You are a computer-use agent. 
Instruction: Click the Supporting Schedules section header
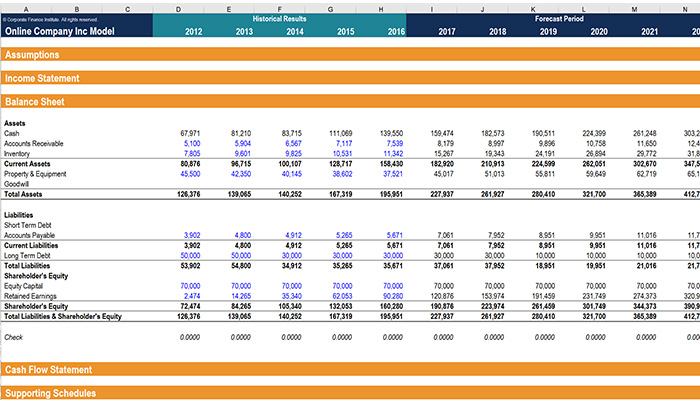click(x=350, y=393)
